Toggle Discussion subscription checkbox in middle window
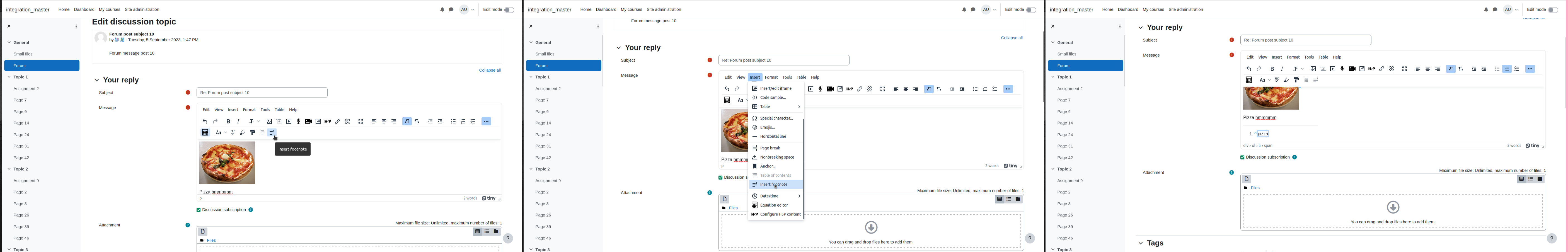The image size is (1568, 252). coord(721,178)
